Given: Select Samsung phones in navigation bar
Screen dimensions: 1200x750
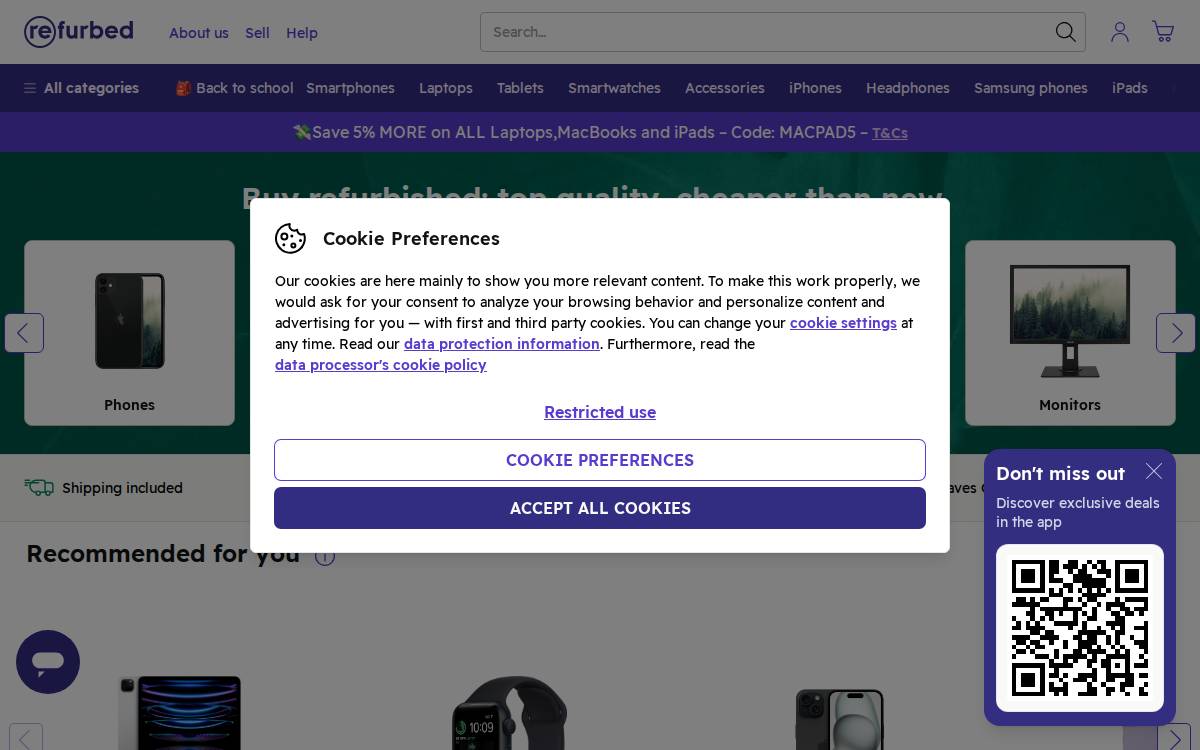Looking at the screenshot, I should point(1031,88).
